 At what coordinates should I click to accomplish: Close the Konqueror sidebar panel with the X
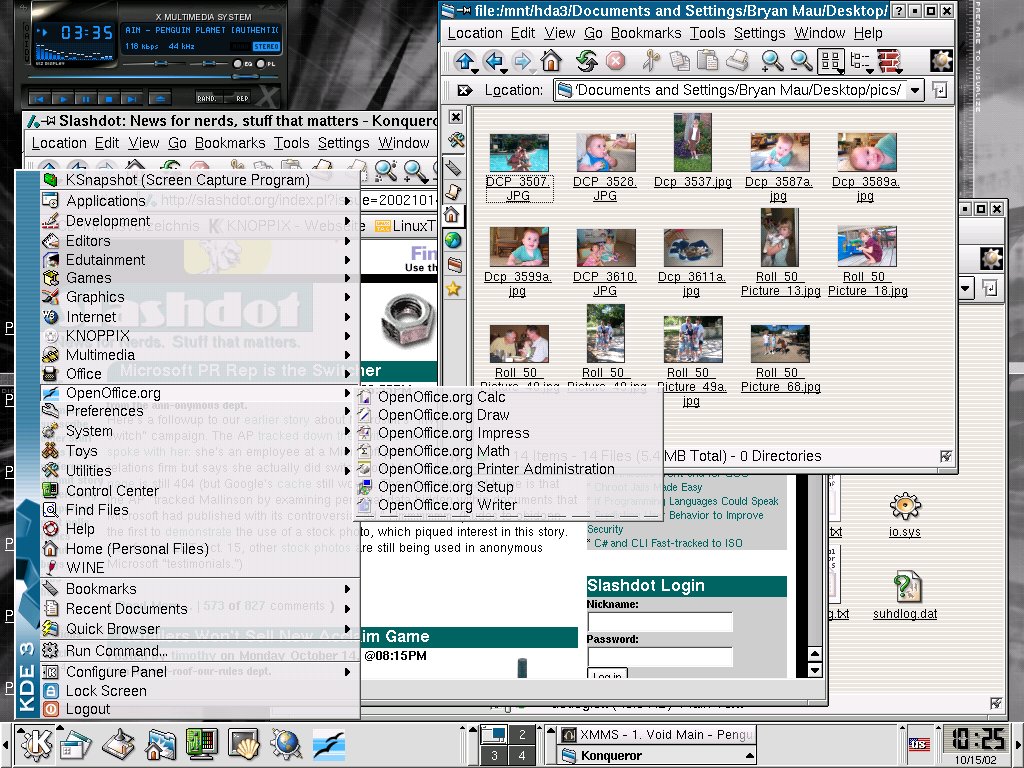coord(456,117)
